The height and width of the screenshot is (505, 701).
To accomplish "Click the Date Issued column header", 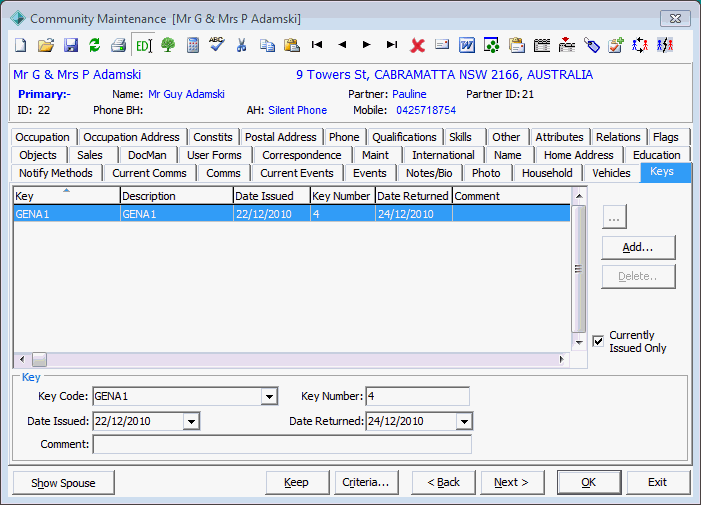I will pos(271,196).
